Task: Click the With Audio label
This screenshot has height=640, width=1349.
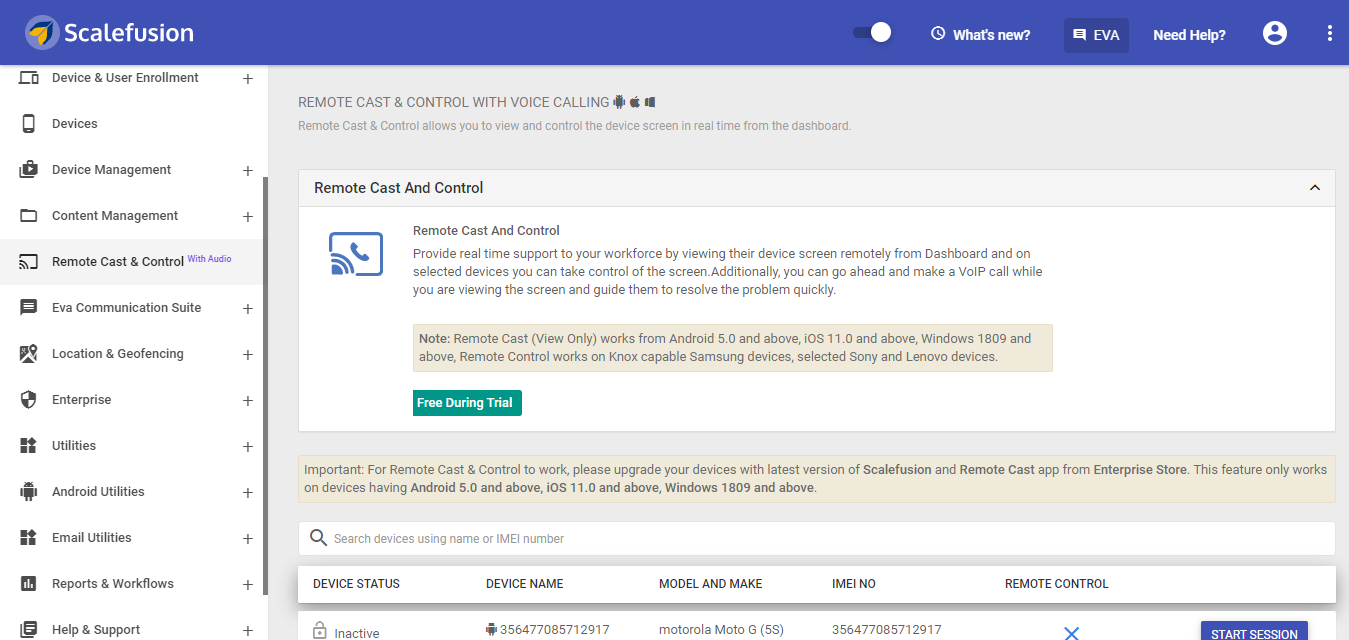Action: [x=209, y=259]
